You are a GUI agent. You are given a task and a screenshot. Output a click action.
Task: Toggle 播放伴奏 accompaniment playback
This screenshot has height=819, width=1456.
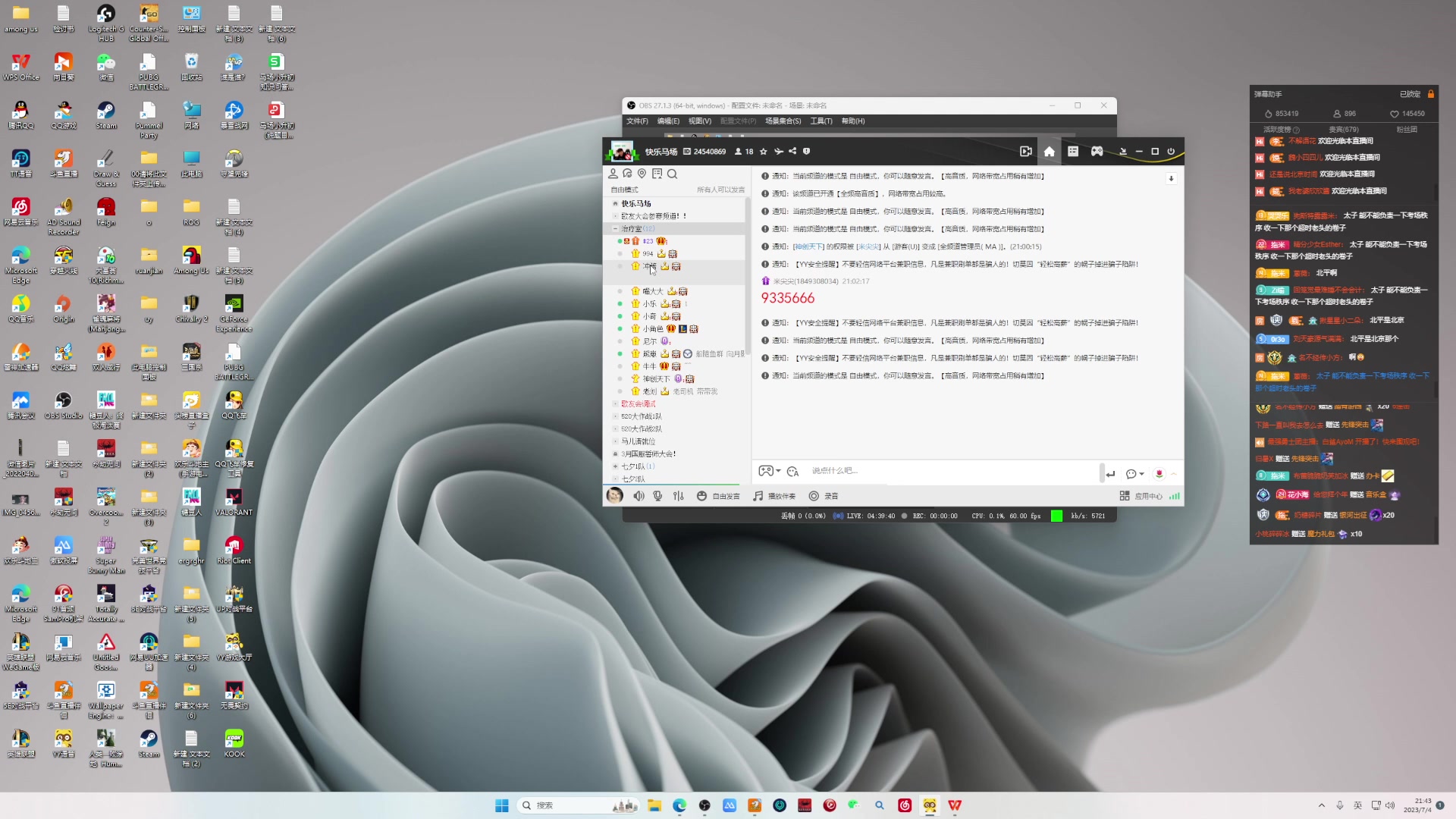point(774,496)
